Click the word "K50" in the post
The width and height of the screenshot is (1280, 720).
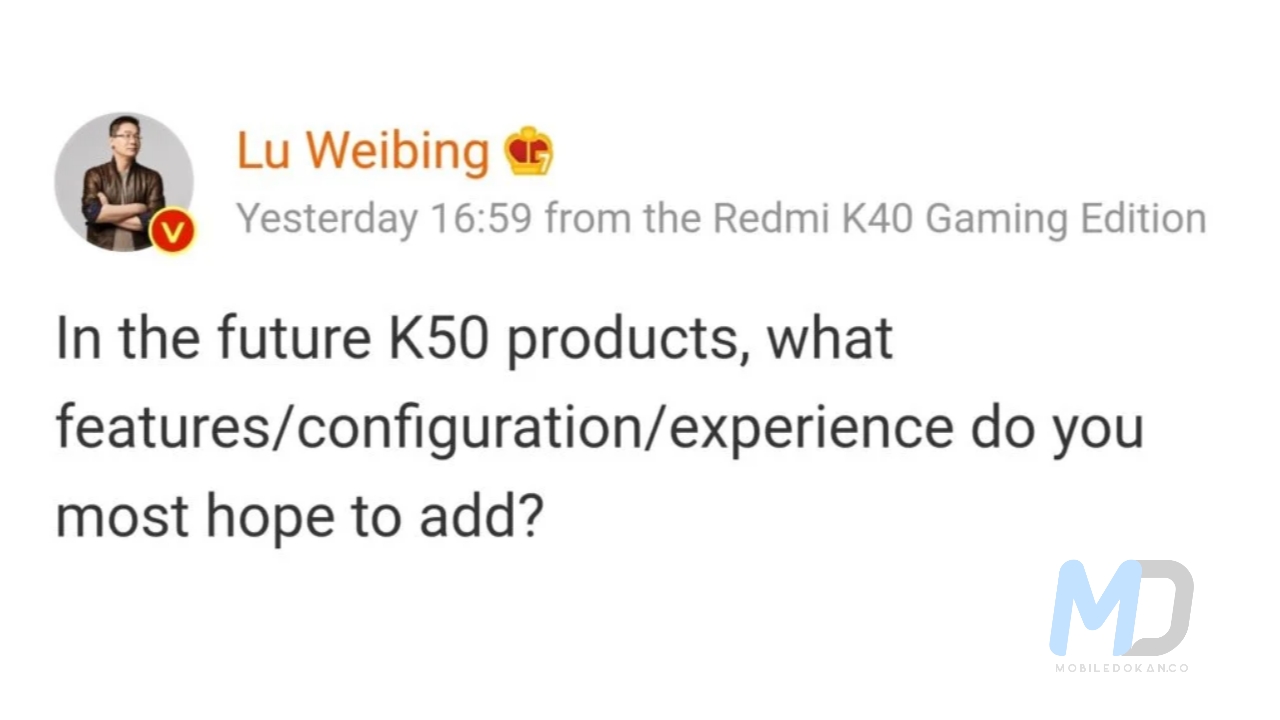coord(437,338)
